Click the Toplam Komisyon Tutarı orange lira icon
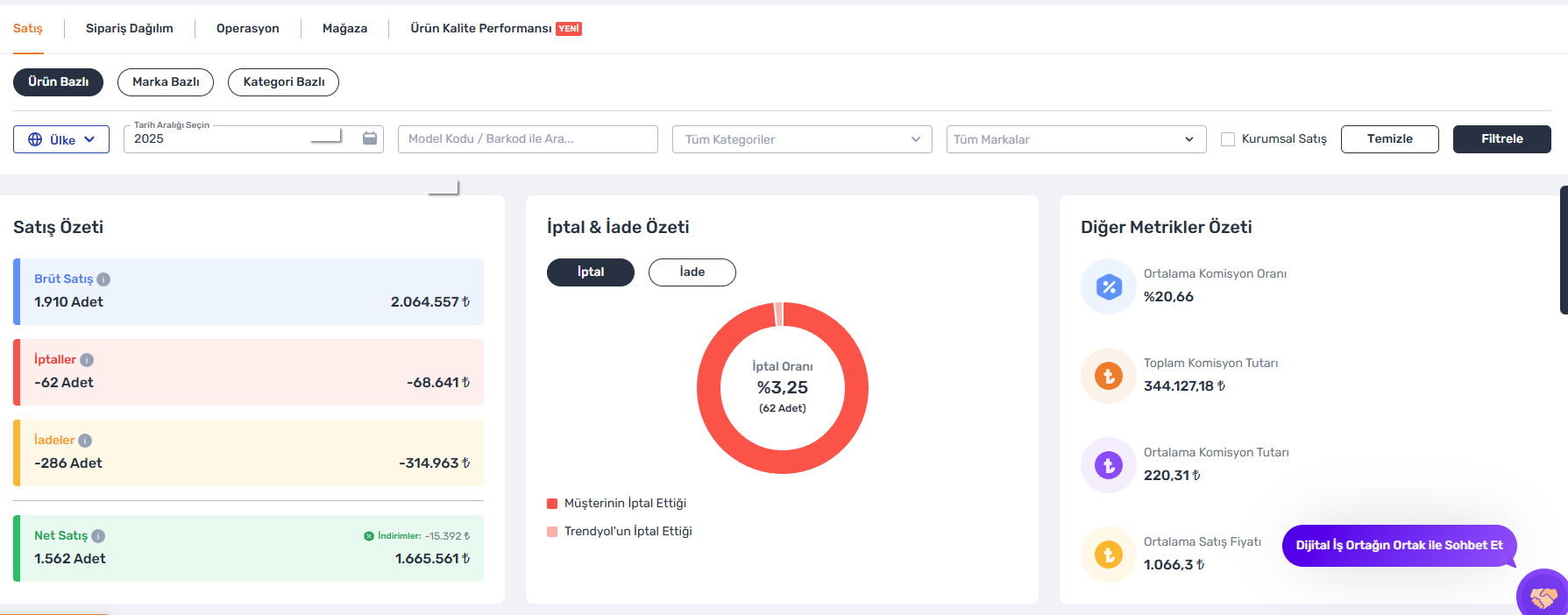This screenshot has width=1568, height=615. click(x=1109, y=376)
